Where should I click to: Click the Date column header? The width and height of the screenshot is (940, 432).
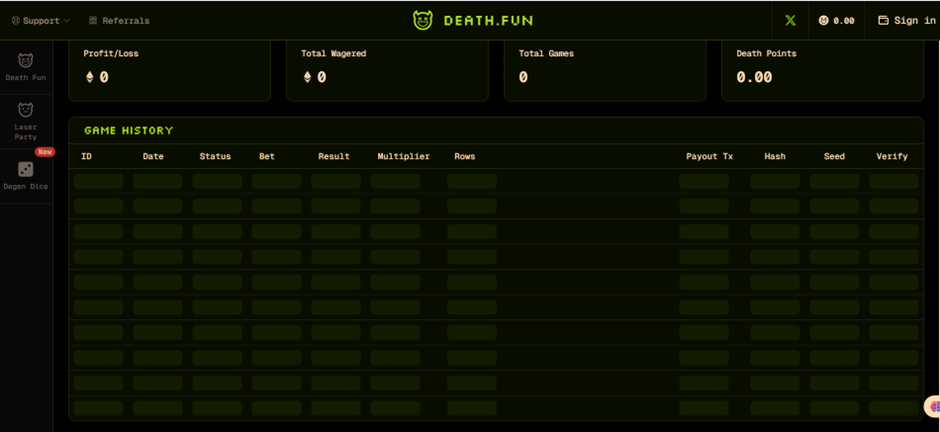point(153,156)
